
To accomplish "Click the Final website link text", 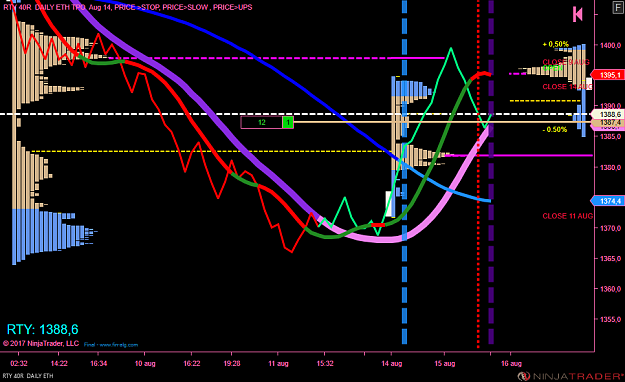I will click(111, 345).
